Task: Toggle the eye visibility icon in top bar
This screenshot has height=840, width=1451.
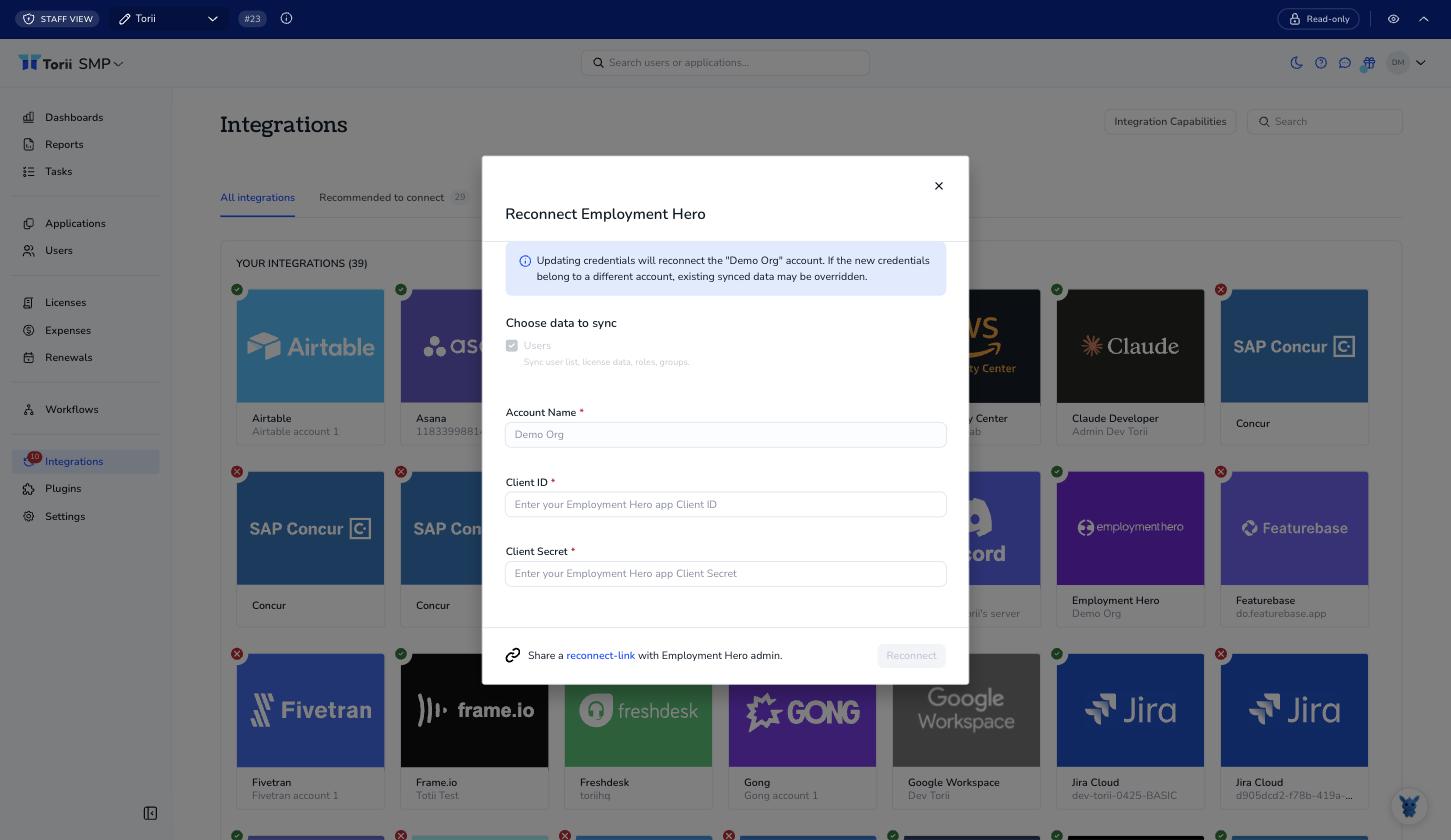Action: point(1393,19)
